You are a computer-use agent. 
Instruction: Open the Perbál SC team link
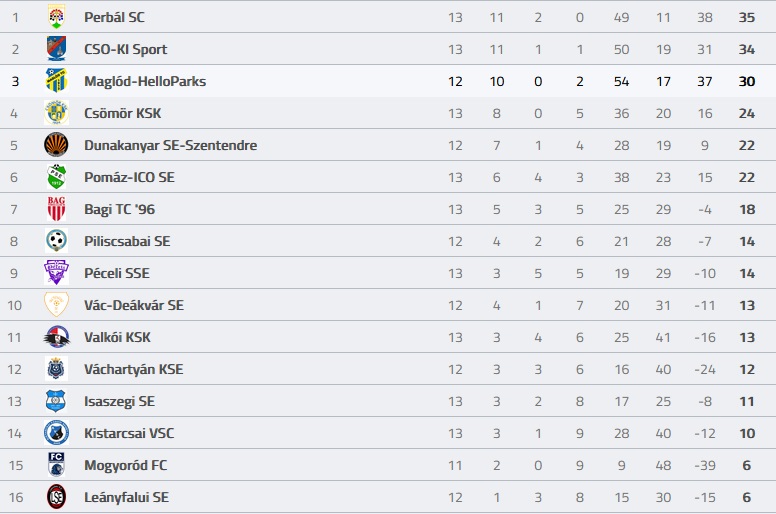pyautogui.click(x=114, y=17)
